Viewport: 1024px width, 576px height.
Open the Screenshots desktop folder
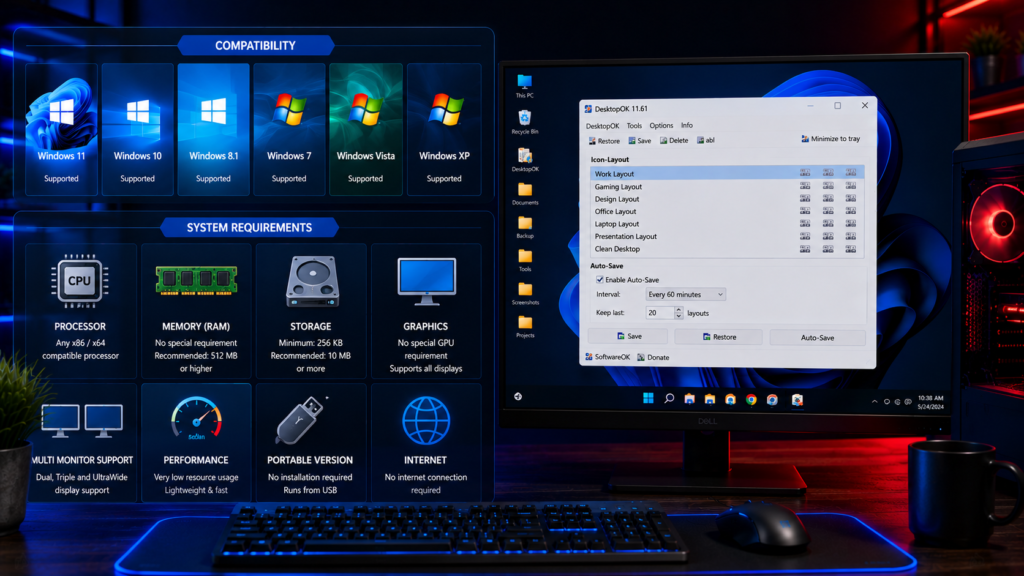click(525, 293)
